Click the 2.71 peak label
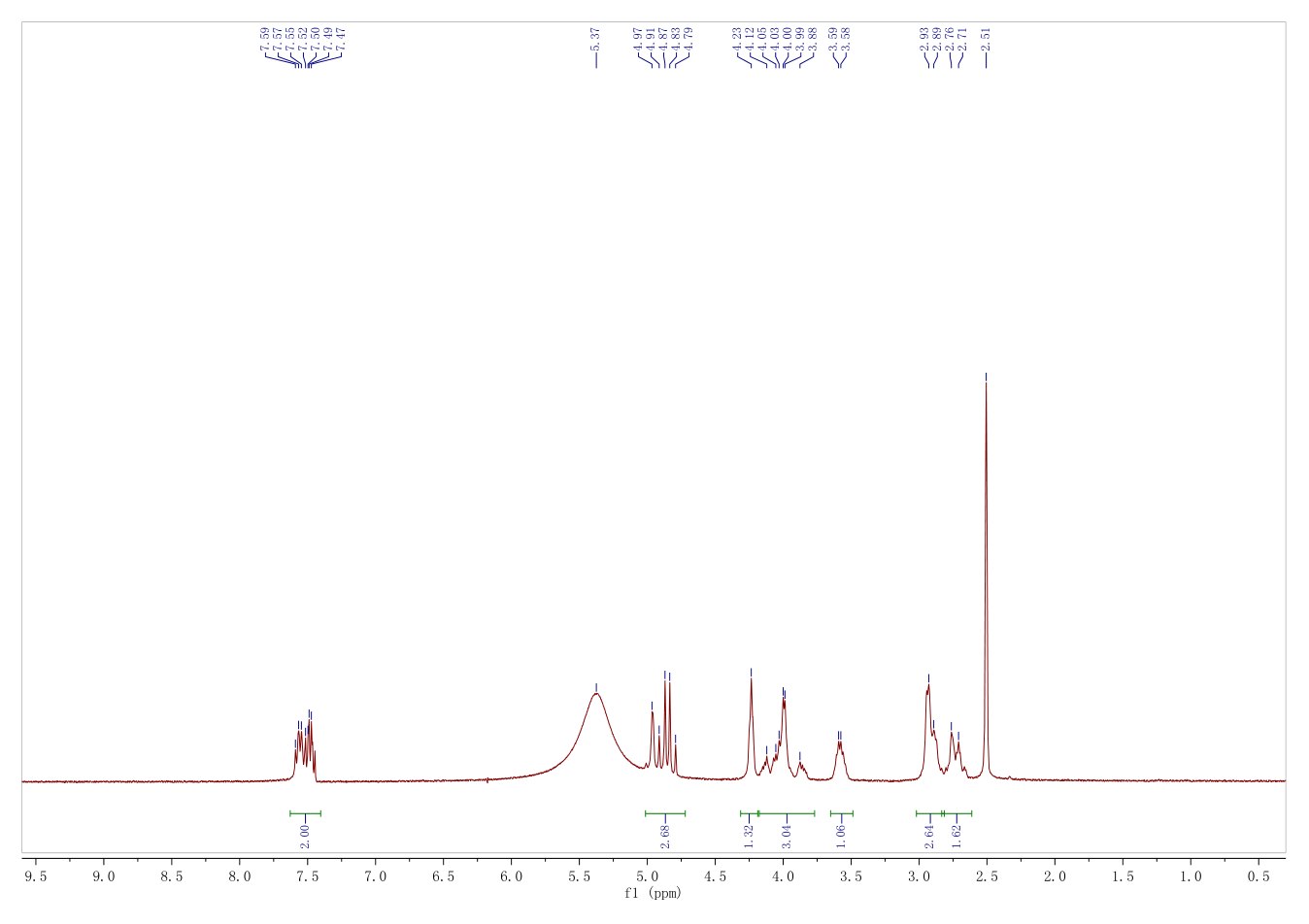Screen dimensions: 1309x924 tap(961, 40)
